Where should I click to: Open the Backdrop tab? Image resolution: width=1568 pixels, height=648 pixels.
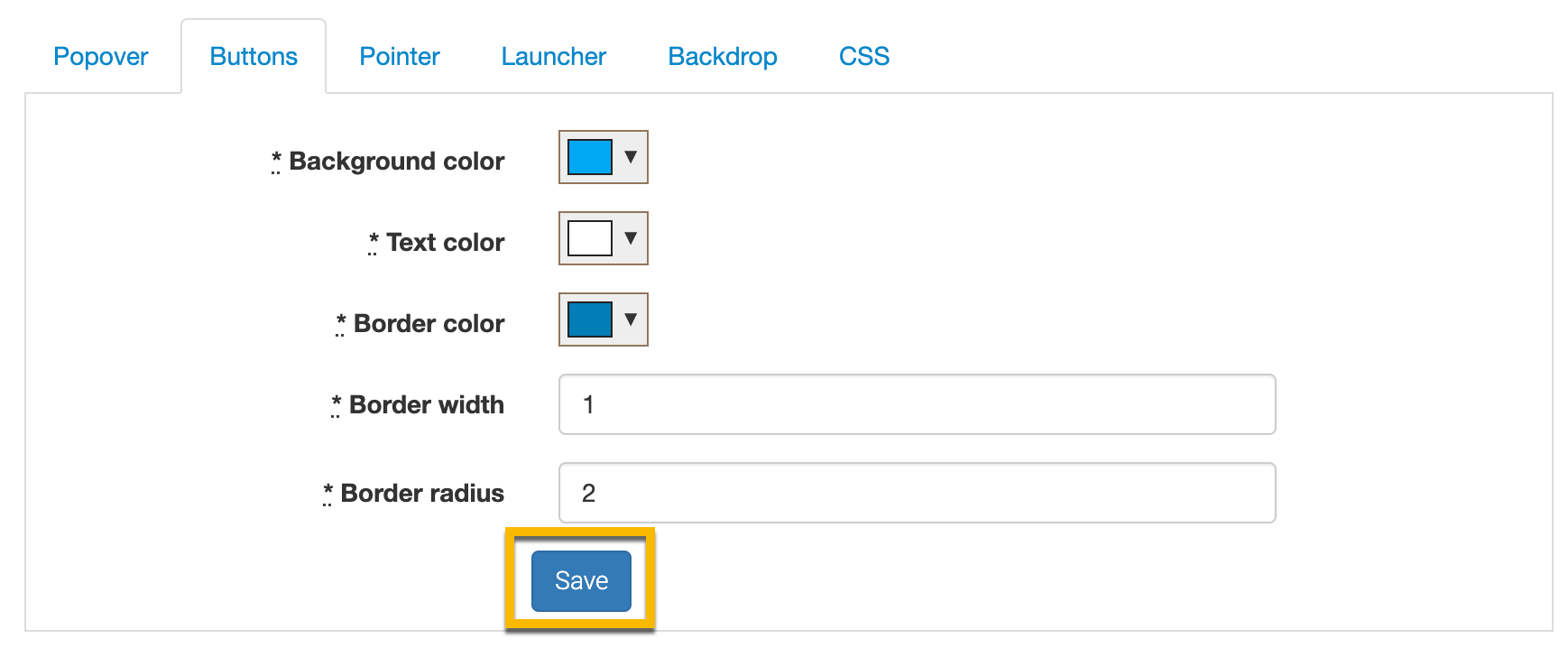point(722,57)
